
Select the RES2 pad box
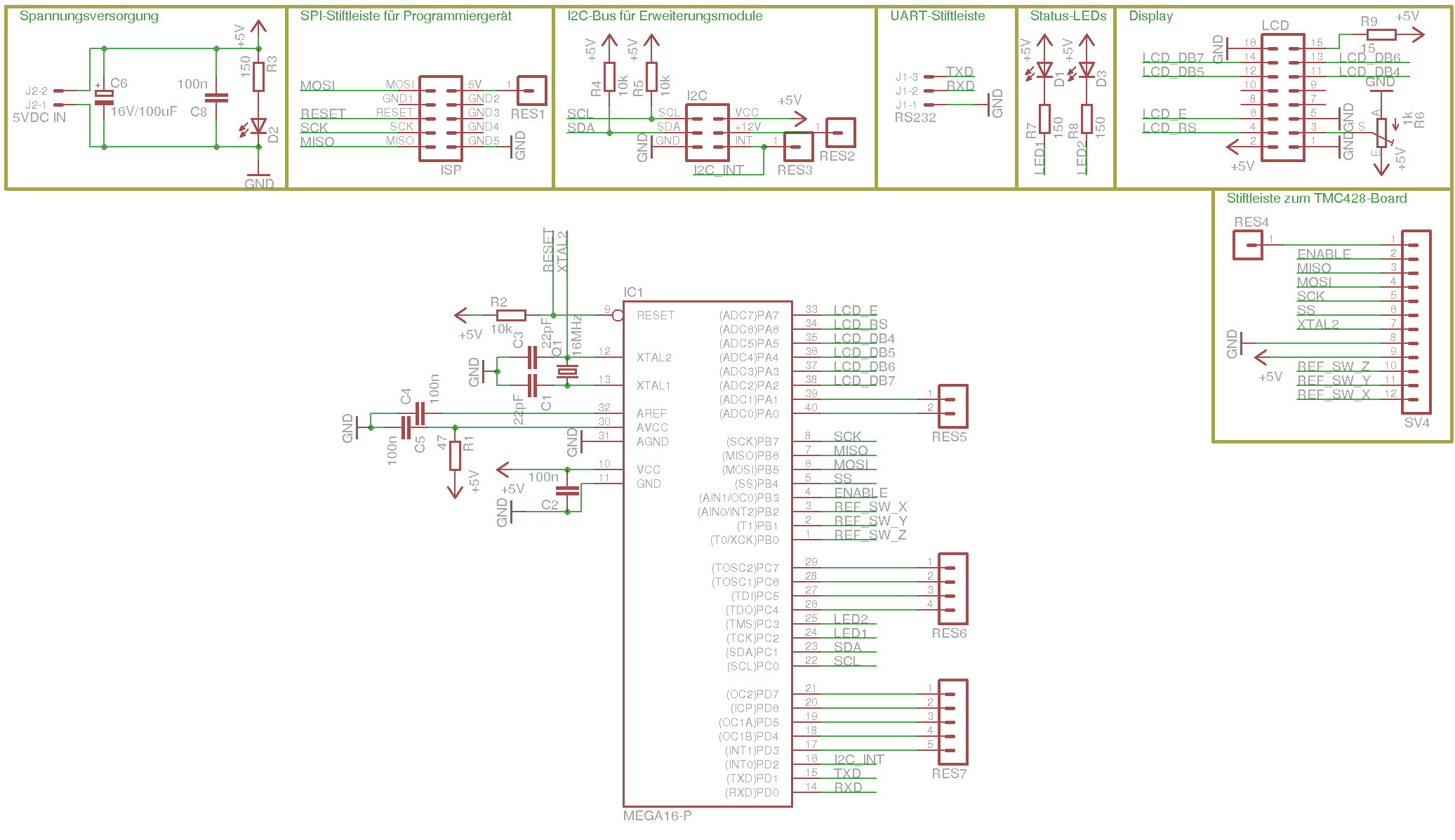[x=840, y=133]
